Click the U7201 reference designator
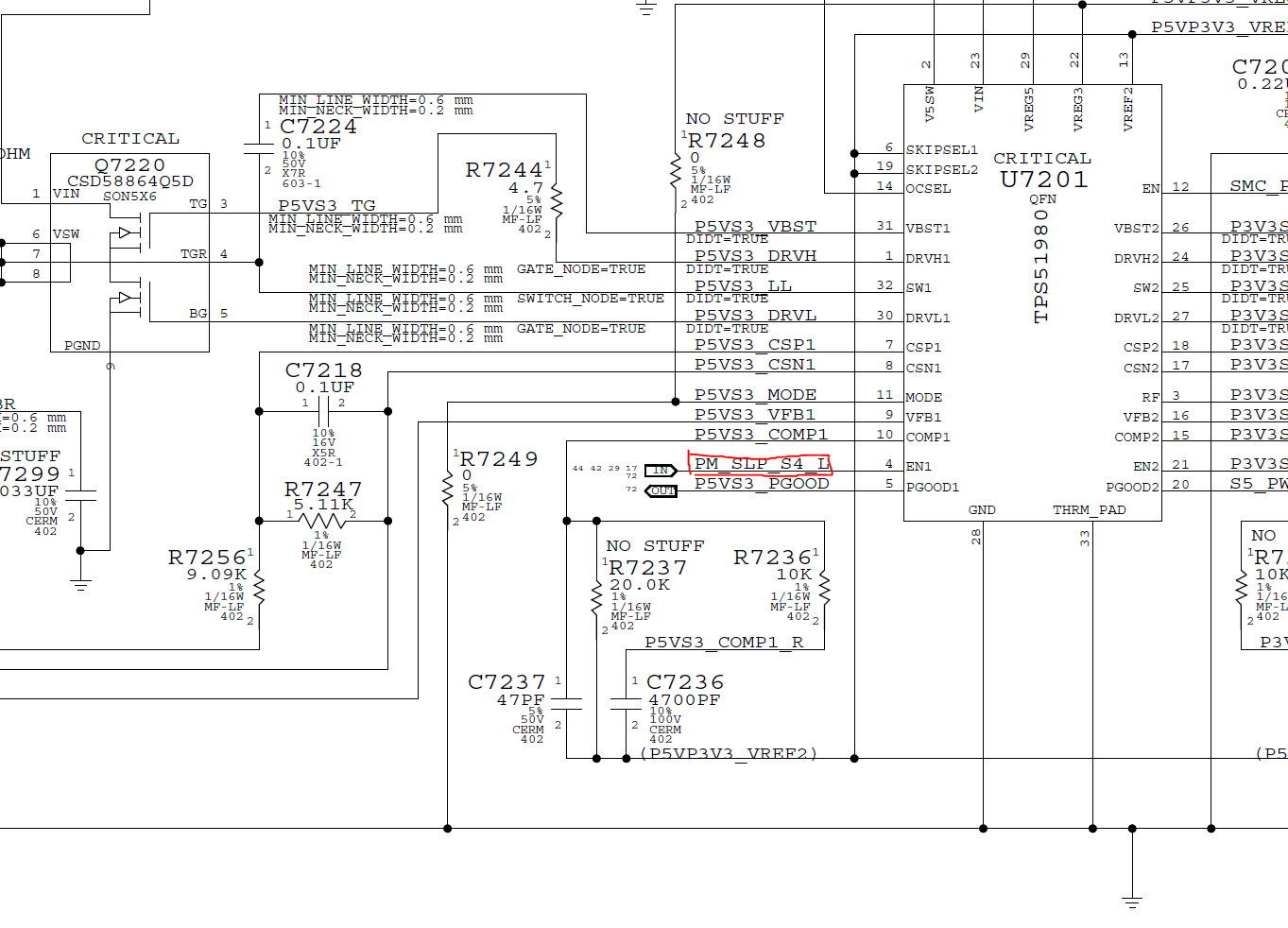1288x928 pixels. tap(1043, 180)
